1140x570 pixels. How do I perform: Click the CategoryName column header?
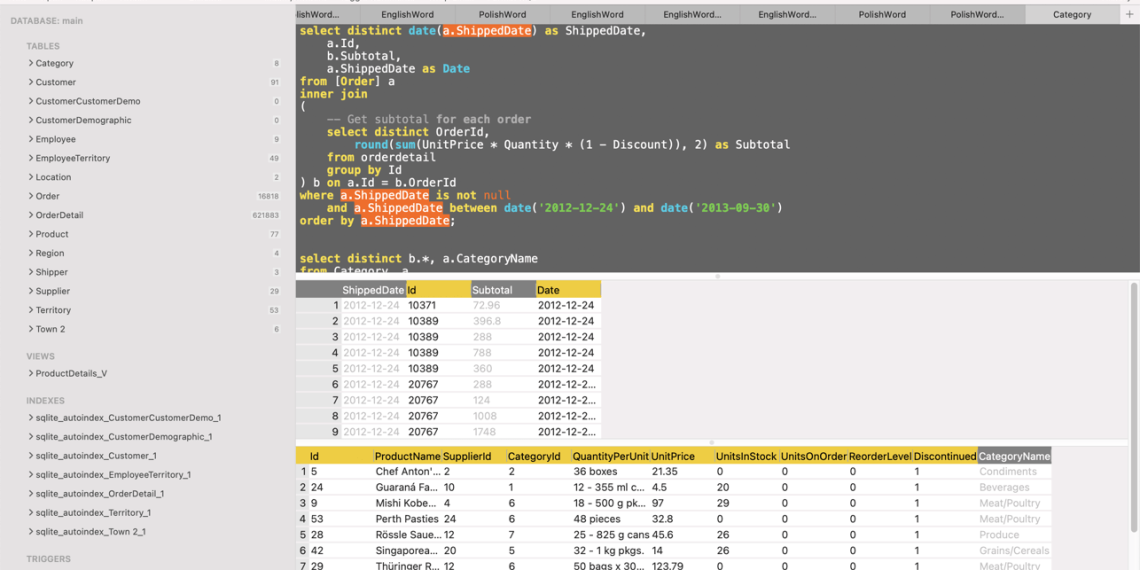click(1014, 456)
